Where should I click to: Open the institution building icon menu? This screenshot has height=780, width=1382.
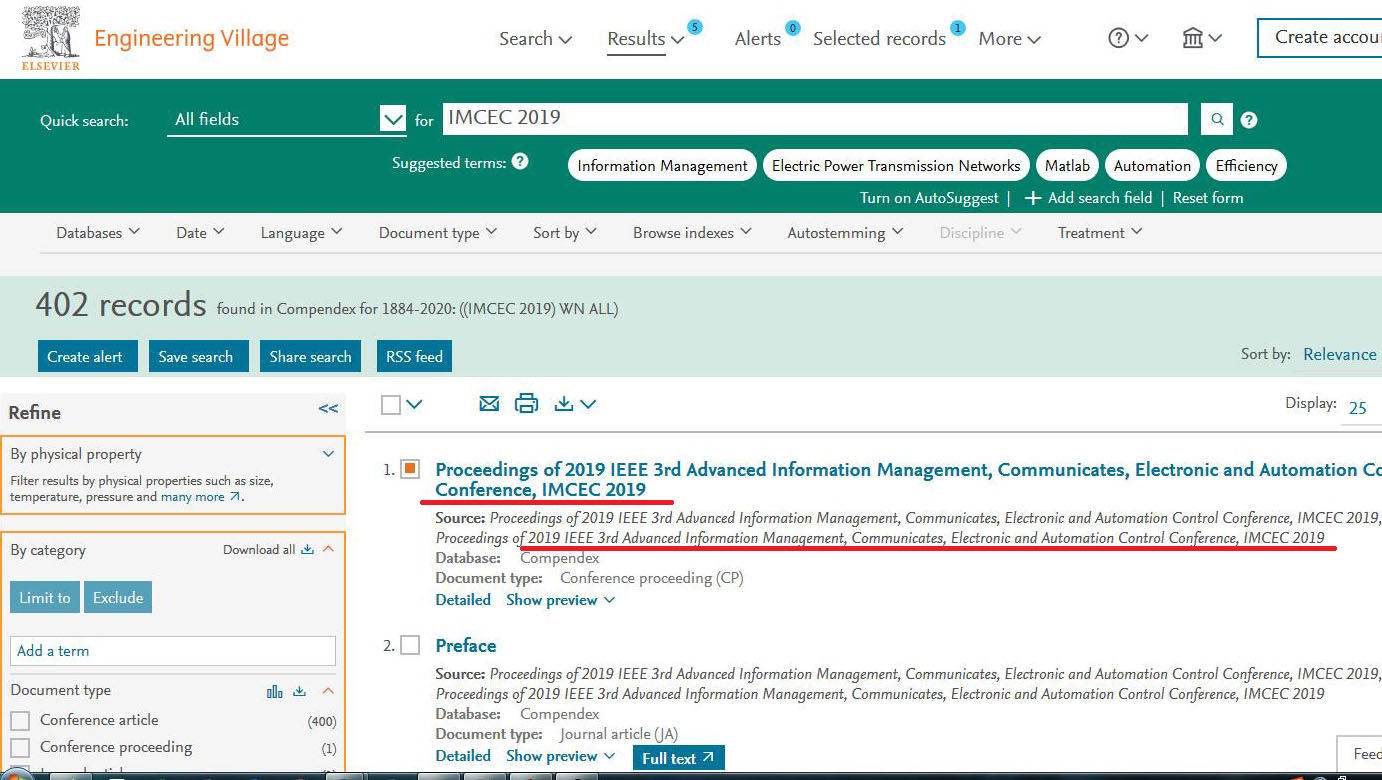[x=1201, y=38]
